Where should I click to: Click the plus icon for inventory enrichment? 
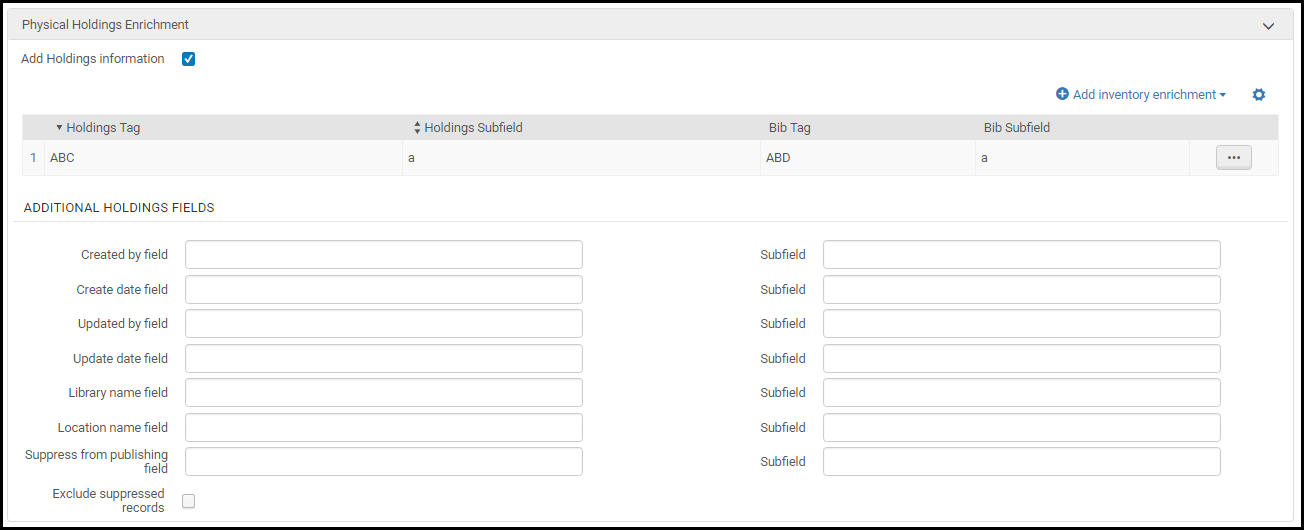(x=1062, y=95)
